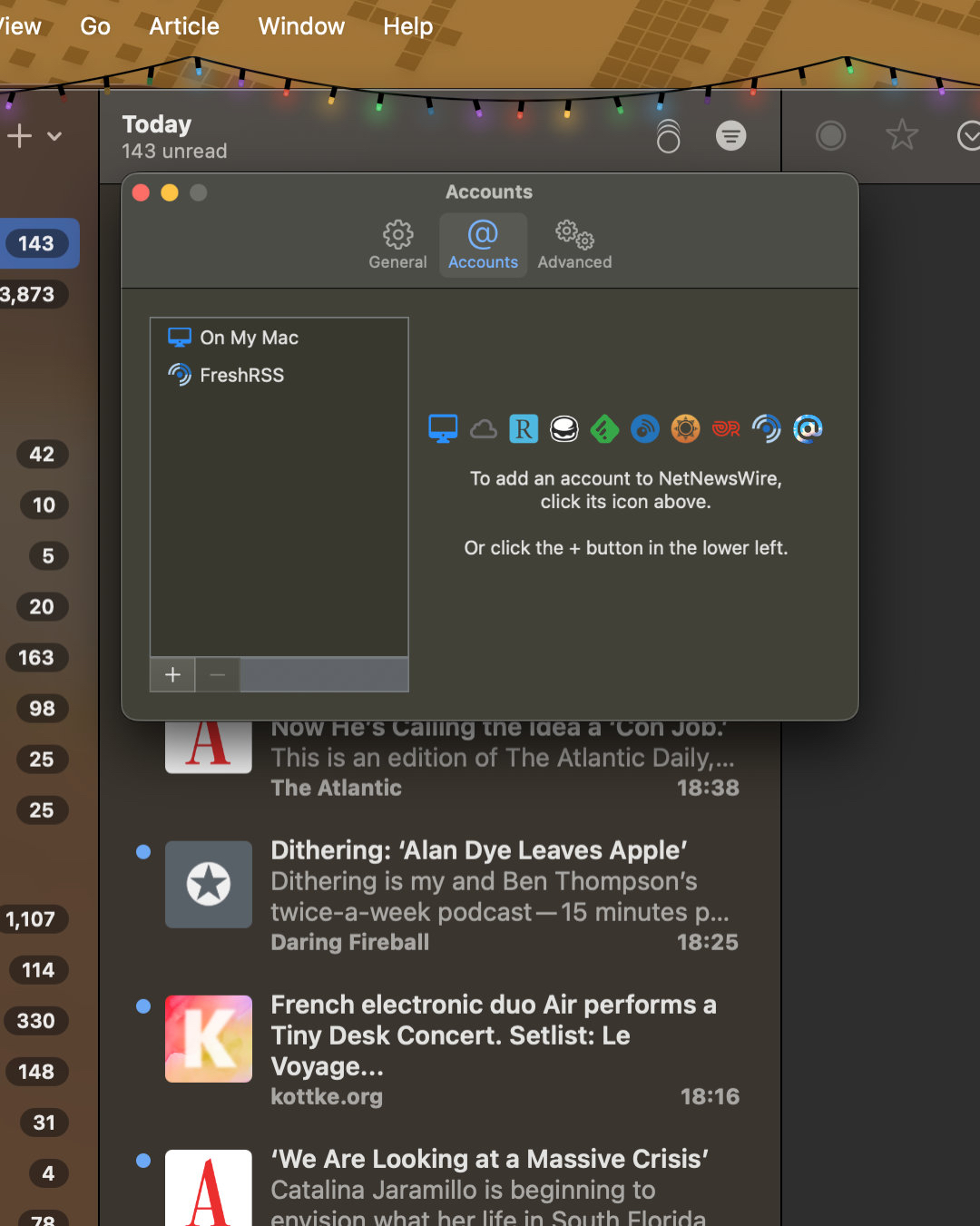The image size is (980, 1226).
Task: Select FreshRSS in the accounts list
Action: (x=241, y=375)
